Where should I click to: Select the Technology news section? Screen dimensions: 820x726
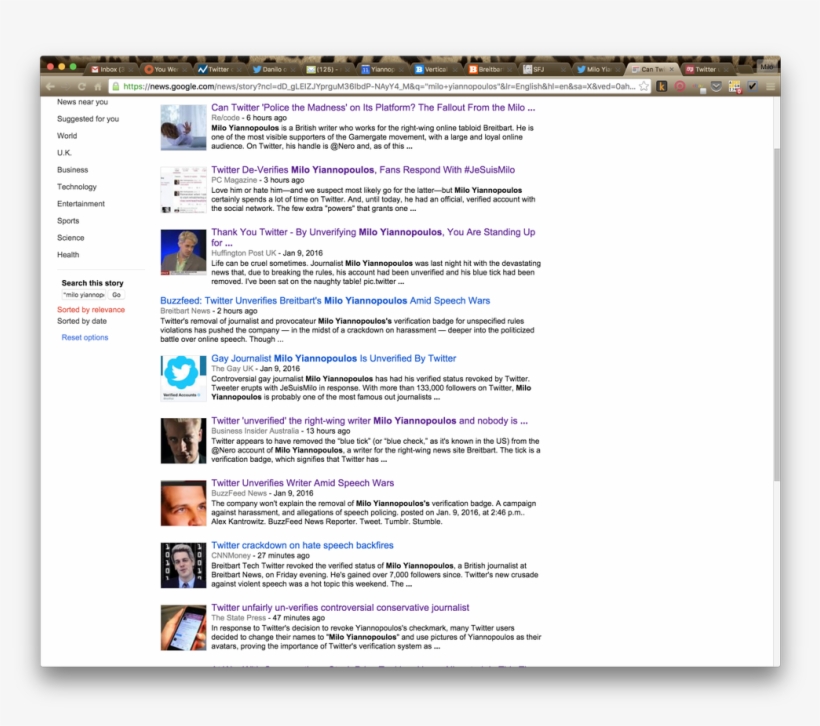[77, 187]
